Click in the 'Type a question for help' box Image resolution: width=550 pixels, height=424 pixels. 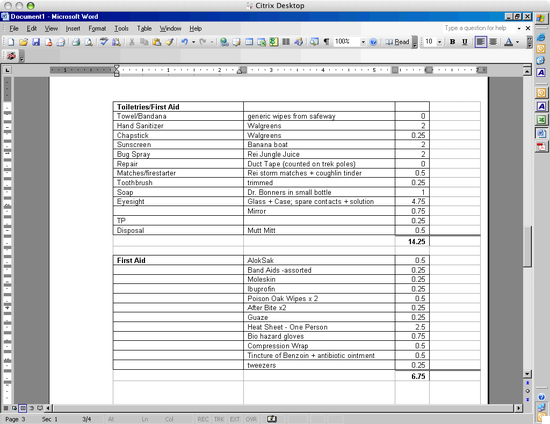[478, 28]
